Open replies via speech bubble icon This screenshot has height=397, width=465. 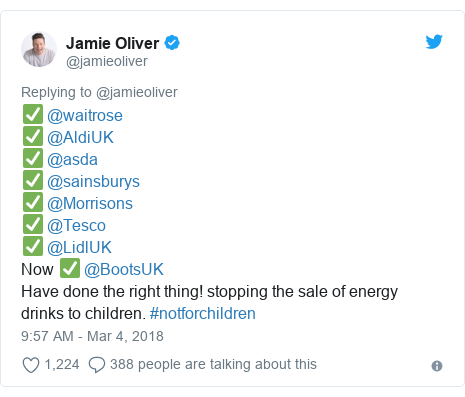click(x=97, y=365)
